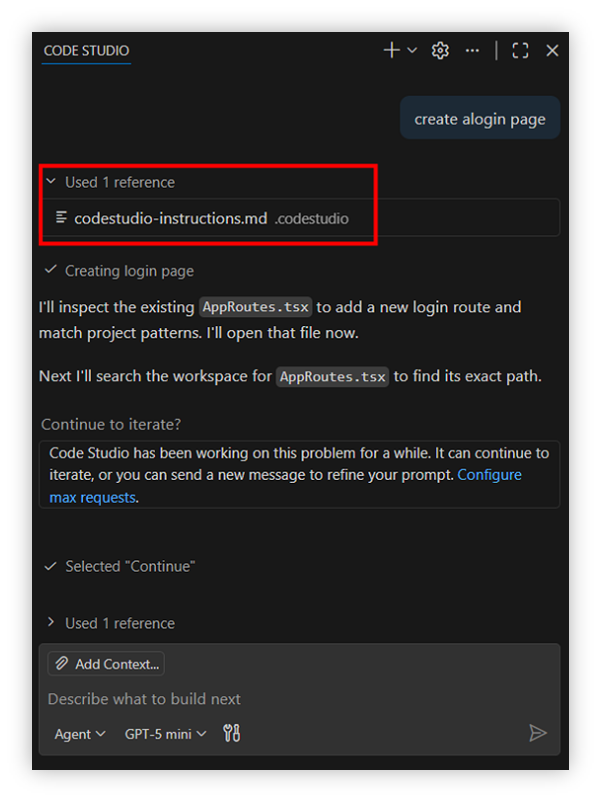
Task: Click the file icon beside codestudio-instructions.md
Action: 62,217
